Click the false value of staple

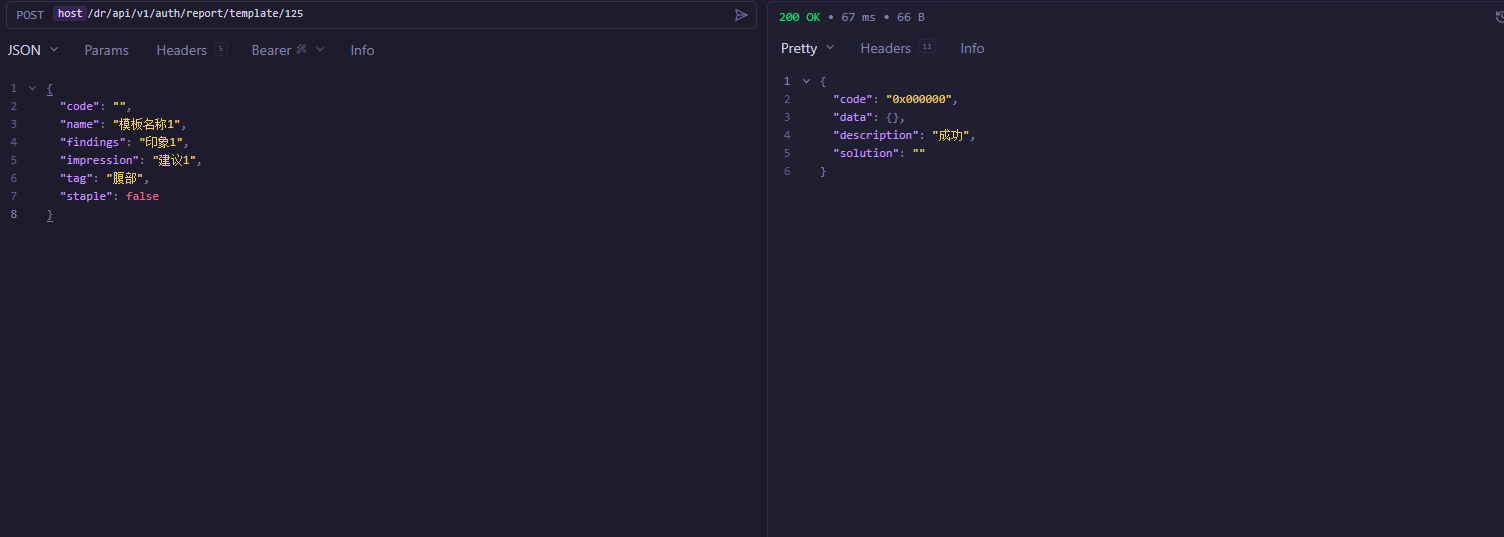pyautogui.click(x=142, y=196)
